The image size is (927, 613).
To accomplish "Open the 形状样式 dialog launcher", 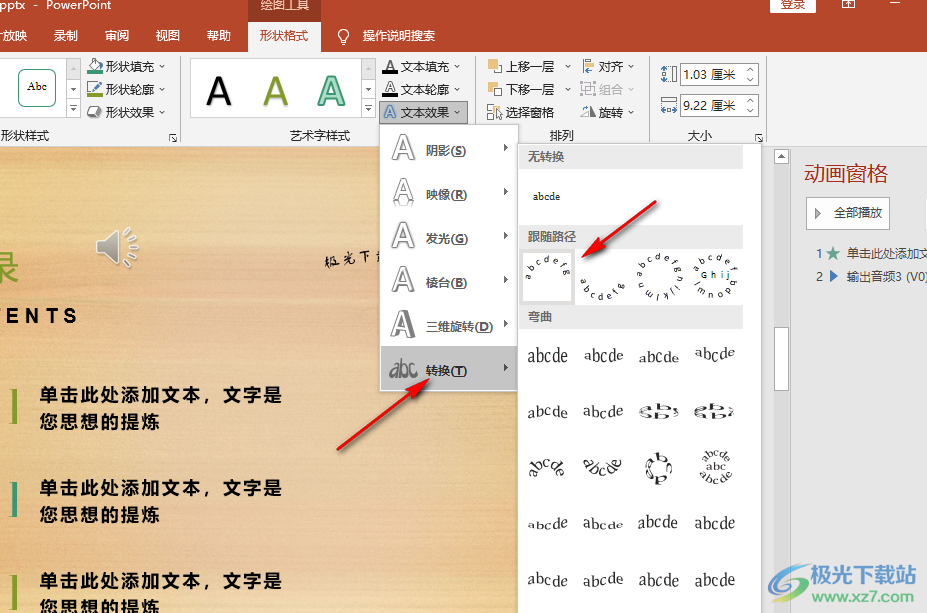I will (x=173, y=138).
